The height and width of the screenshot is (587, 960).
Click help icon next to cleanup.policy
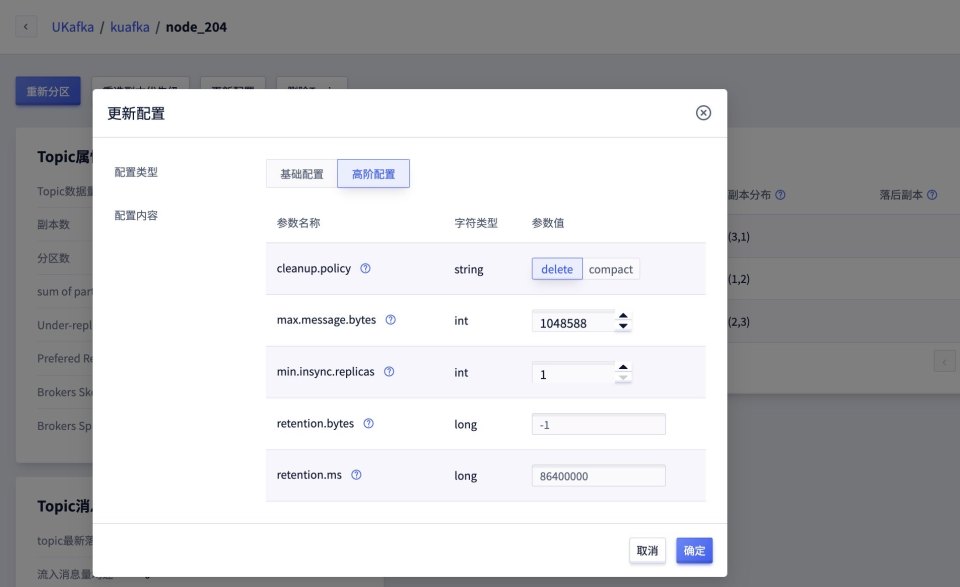[365, 269]
